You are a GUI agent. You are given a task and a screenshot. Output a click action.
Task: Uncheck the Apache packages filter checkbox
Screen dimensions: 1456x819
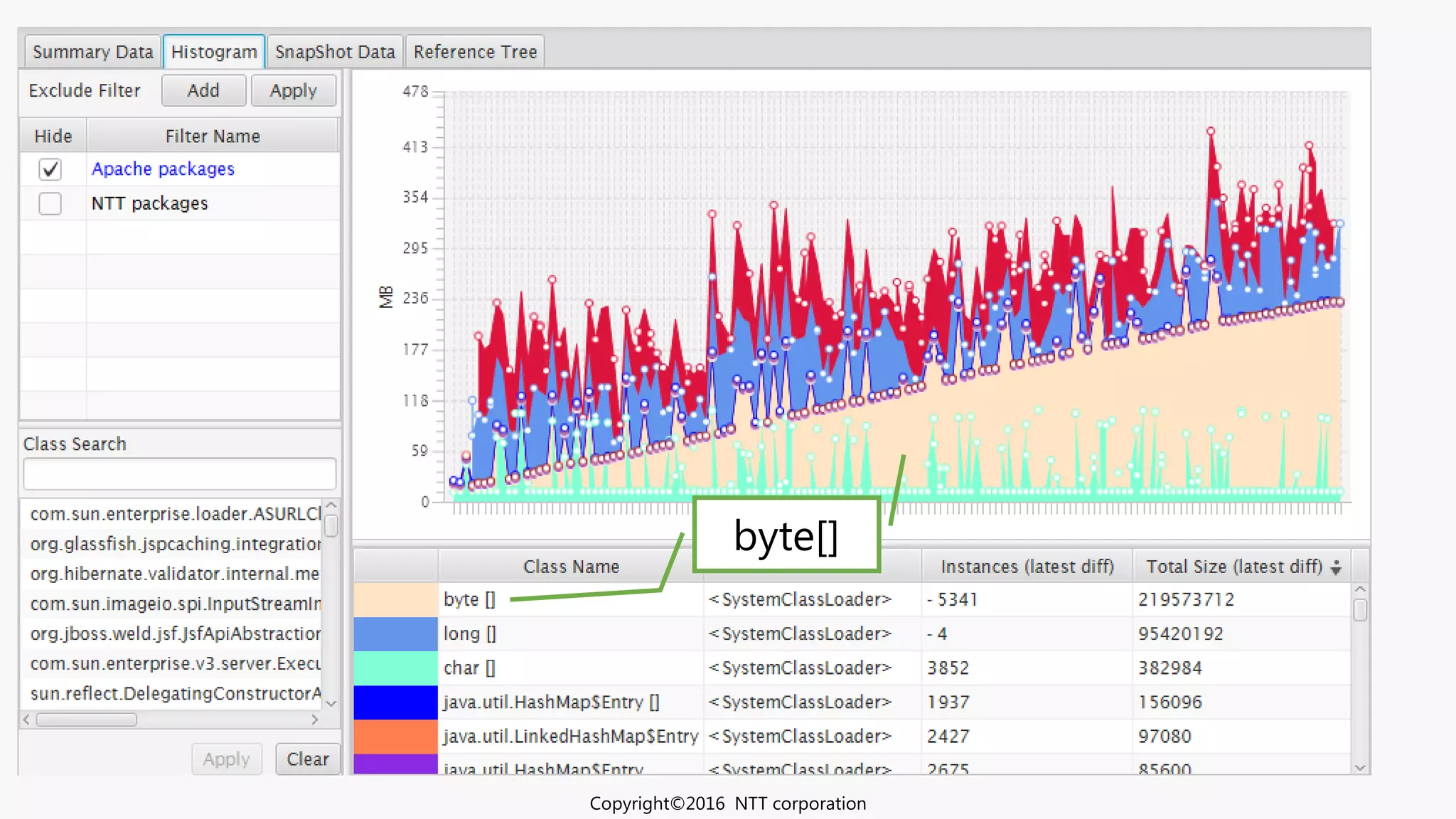pyautogui.click(x=50, y=169)
